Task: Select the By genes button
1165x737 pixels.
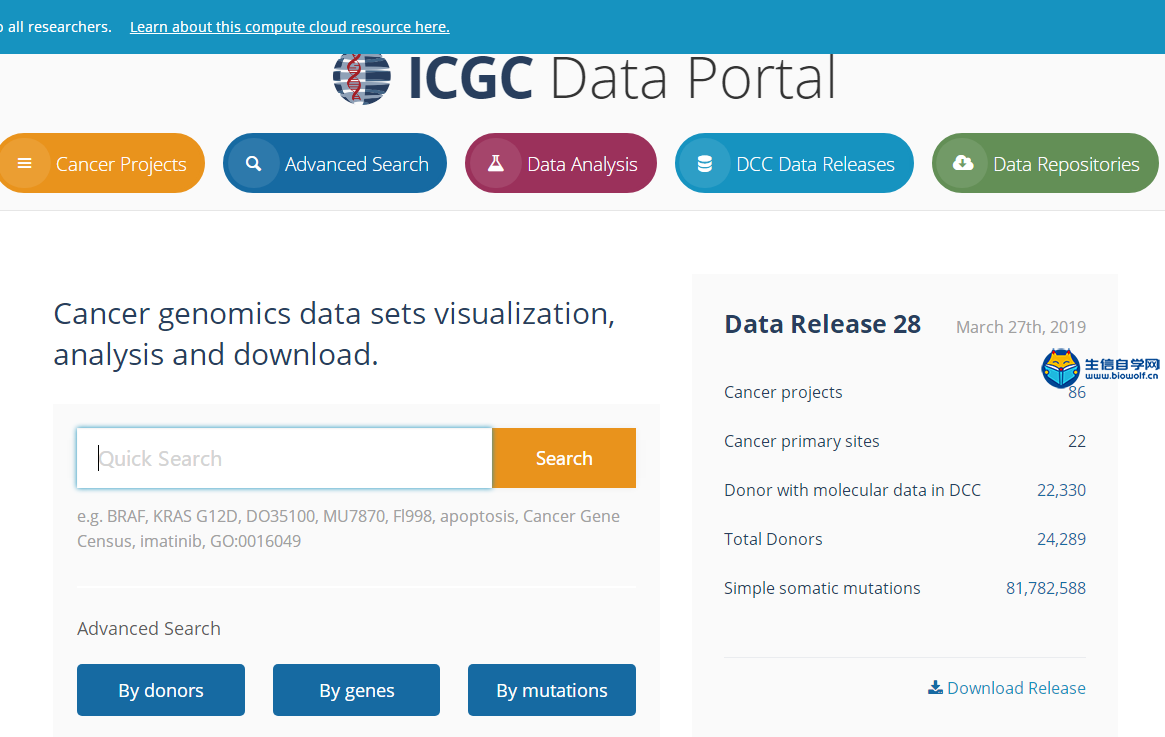Action: tap(357, 690)
